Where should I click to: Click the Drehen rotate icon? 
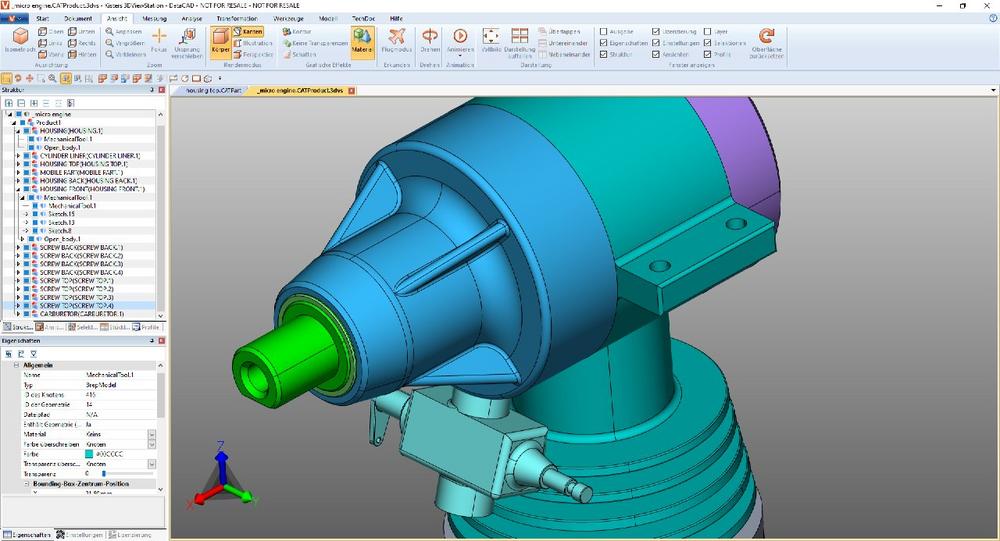click(x=429, y=40)
